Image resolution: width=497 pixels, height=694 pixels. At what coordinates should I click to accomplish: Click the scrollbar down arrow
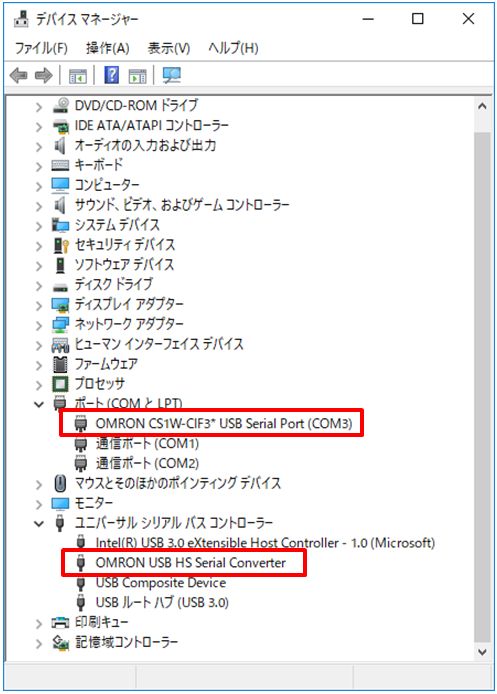coord(482,652)
